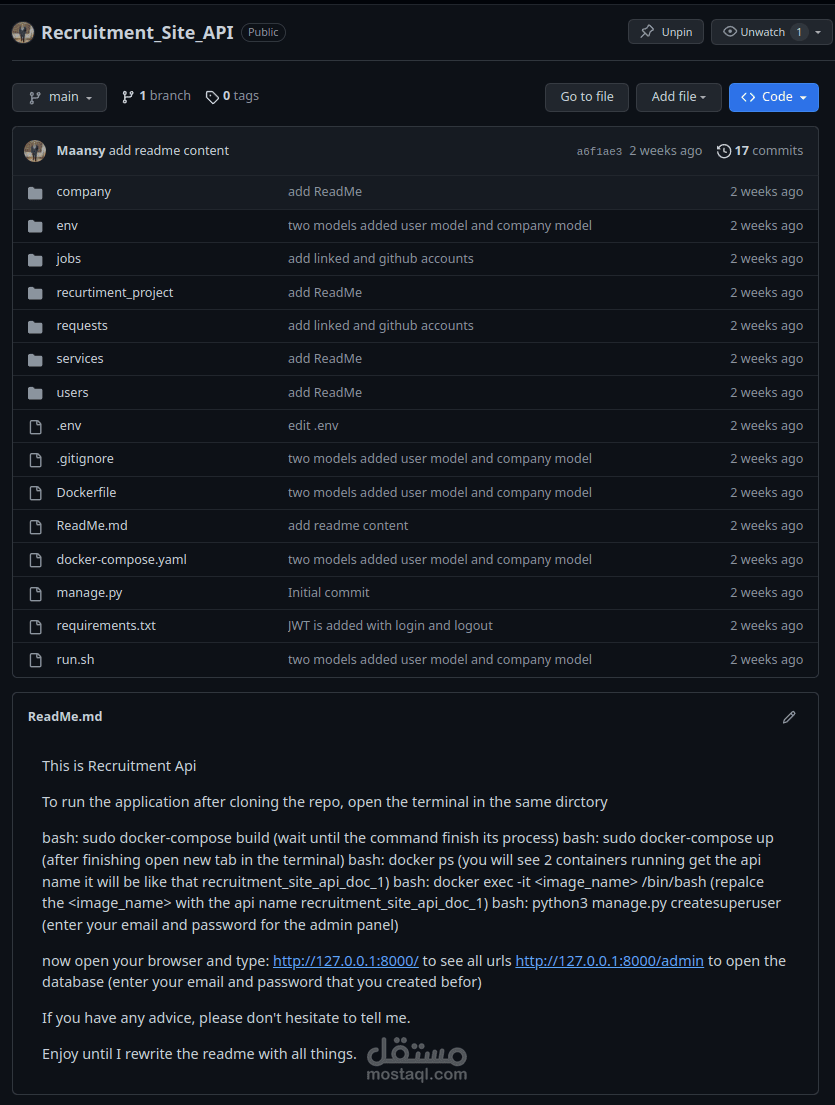835x1105 pixels.
Task: Expand the Unwatch options caret
Action: pos(818,32)
